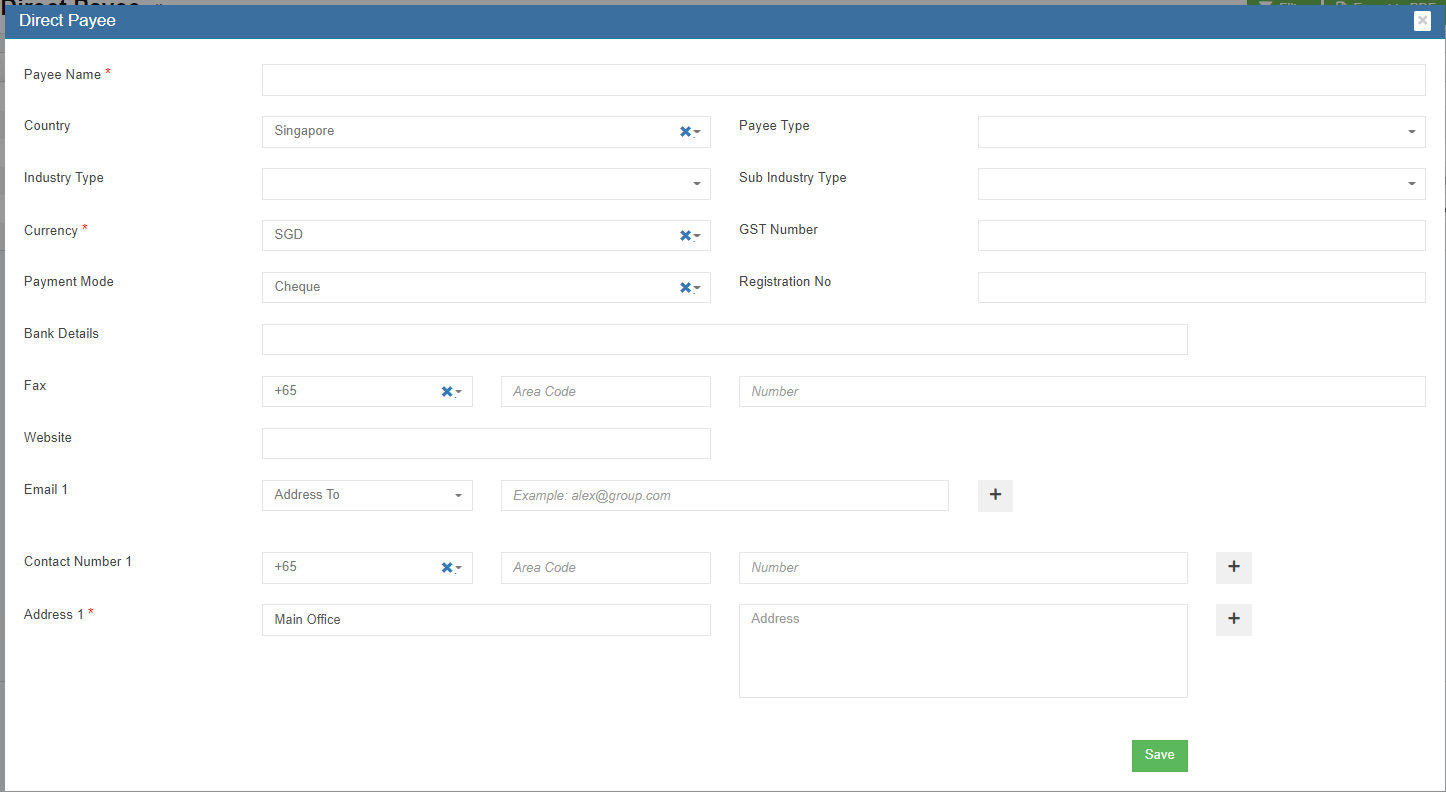Image resolution: width=1446 pixels, height=792 pixels.
Task: Add another email with plus icon
Action: [x=995, y=495]
